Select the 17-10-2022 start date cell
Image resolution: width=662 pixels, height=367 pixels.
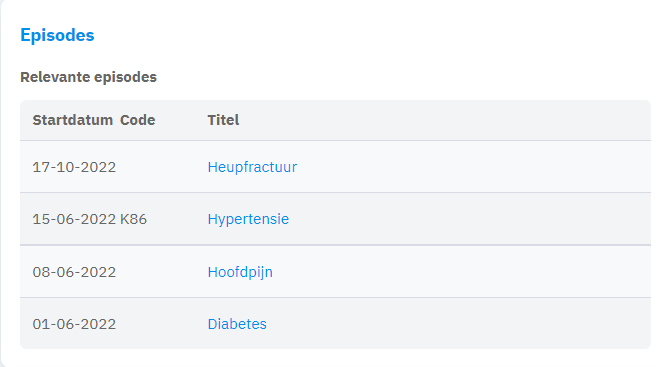74,167
